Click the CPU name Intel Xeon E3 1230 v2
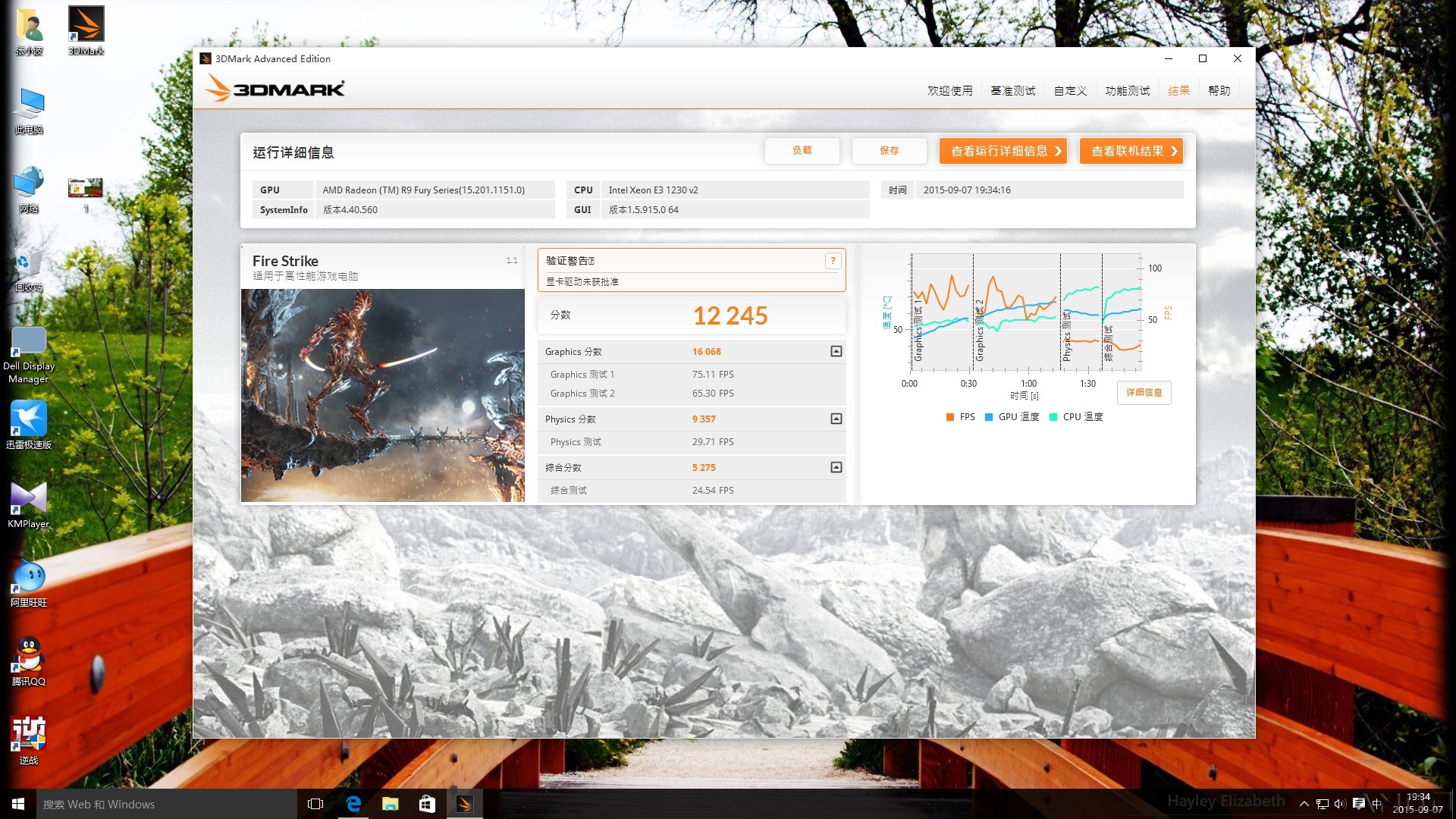 pos(653,190)
